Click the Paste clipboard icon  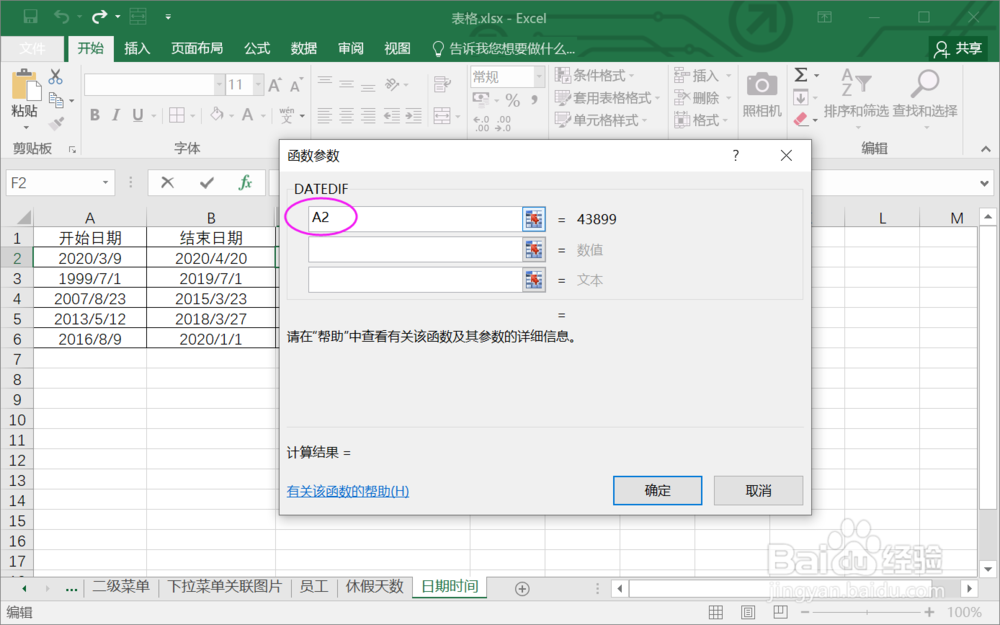tap(25, 85)
